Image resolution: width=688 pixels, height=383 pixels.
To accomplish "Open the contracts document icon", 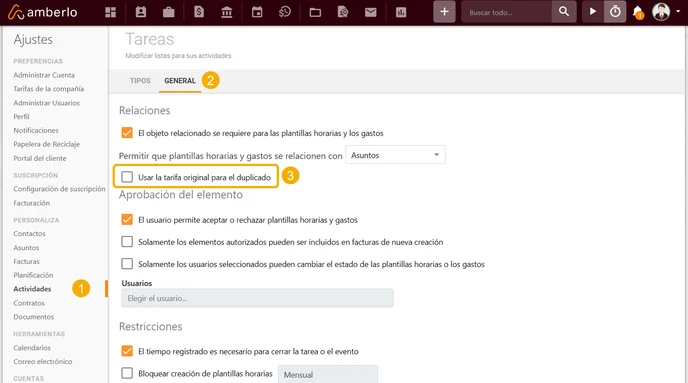I will coord(343,12).
